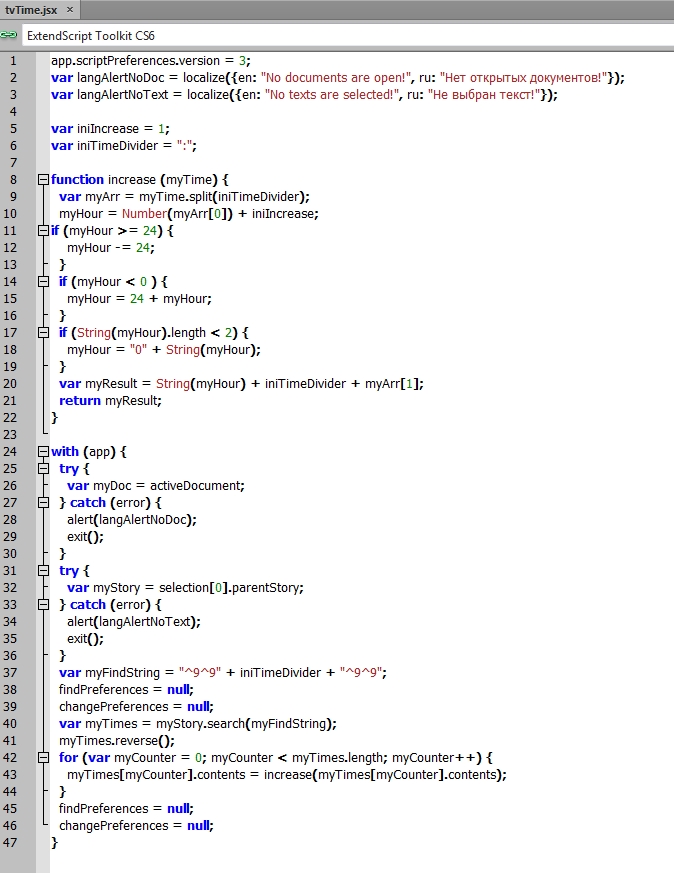The height and width of the screenshot is (873, 674).
Task: Collapse the first try block at line 25
Action: 43,469
